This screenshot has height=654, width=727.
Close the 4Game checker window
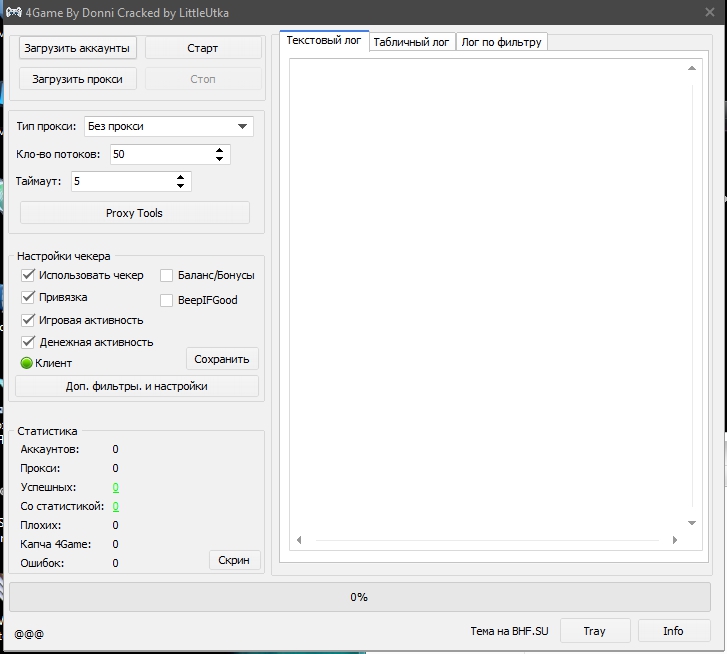click(709, 12)
